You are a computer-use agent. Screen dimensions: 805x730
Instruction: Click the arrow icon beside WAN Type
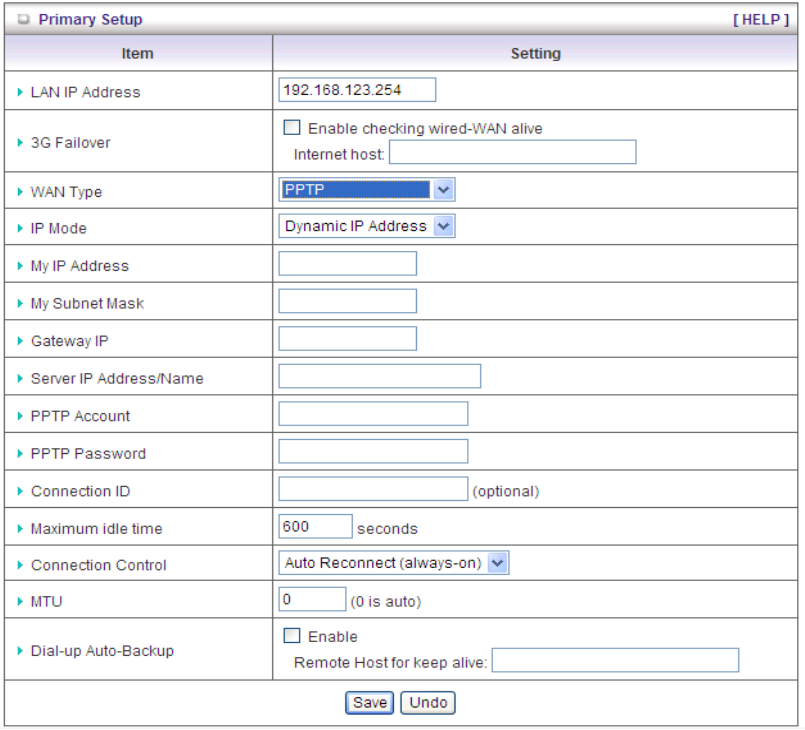(21, 192)
